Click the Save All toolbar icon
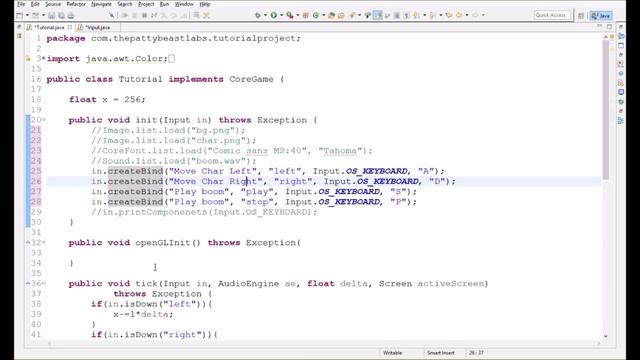Viewport: 640px width, 360px height. point(61,15)
